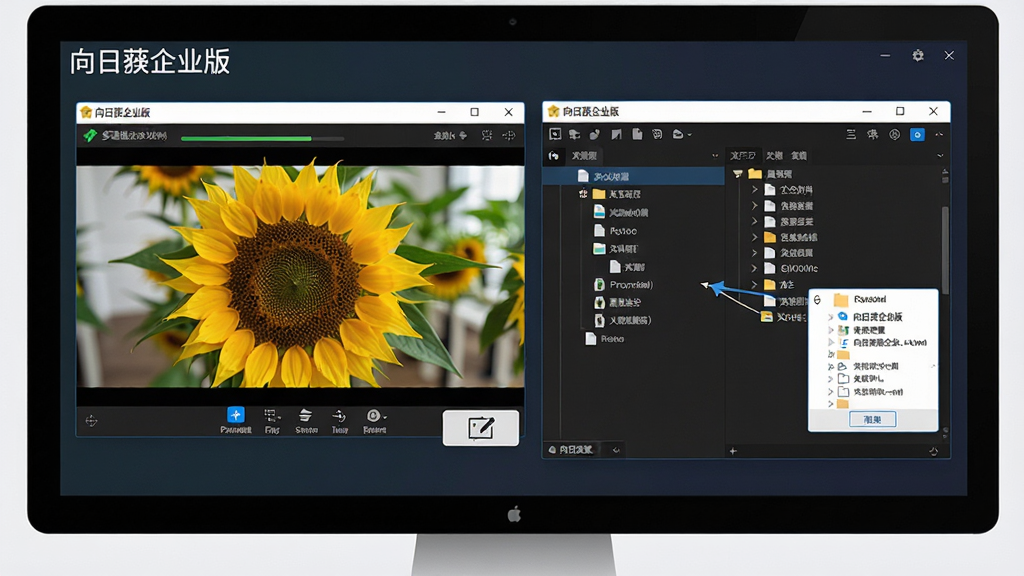Switch to the first tab of right pane
Screen dimensions: 1024x576
click(743, 155)
